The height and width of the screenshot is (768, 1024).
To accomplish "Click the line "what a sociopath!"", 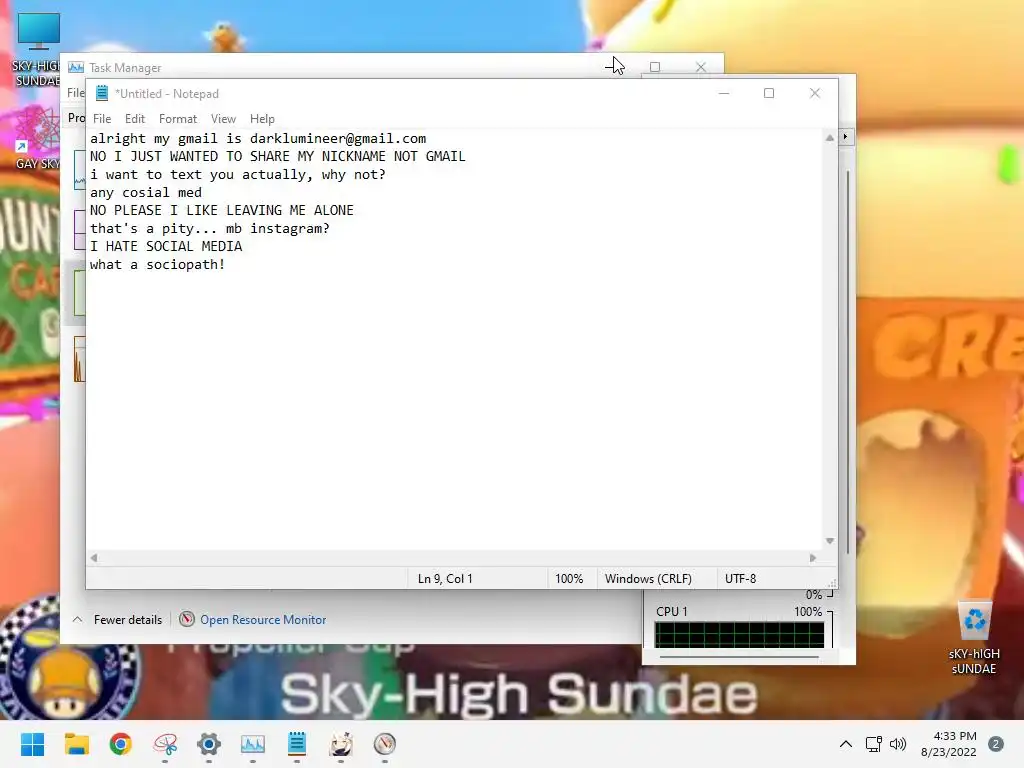I will pyautogui.click(x=157, y=264).
